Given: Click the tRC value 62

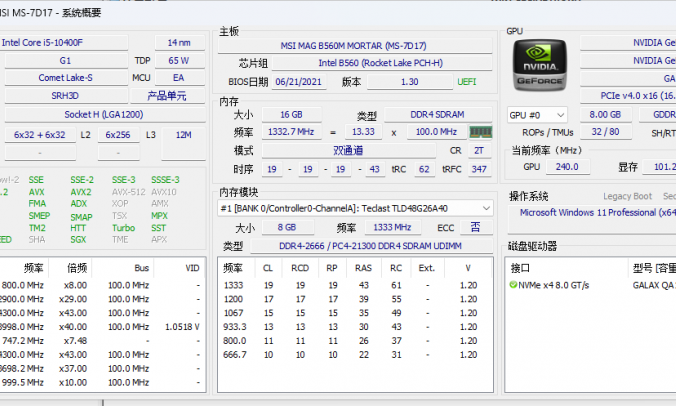Looking at the screenshot, I should (x=424, y=169).
